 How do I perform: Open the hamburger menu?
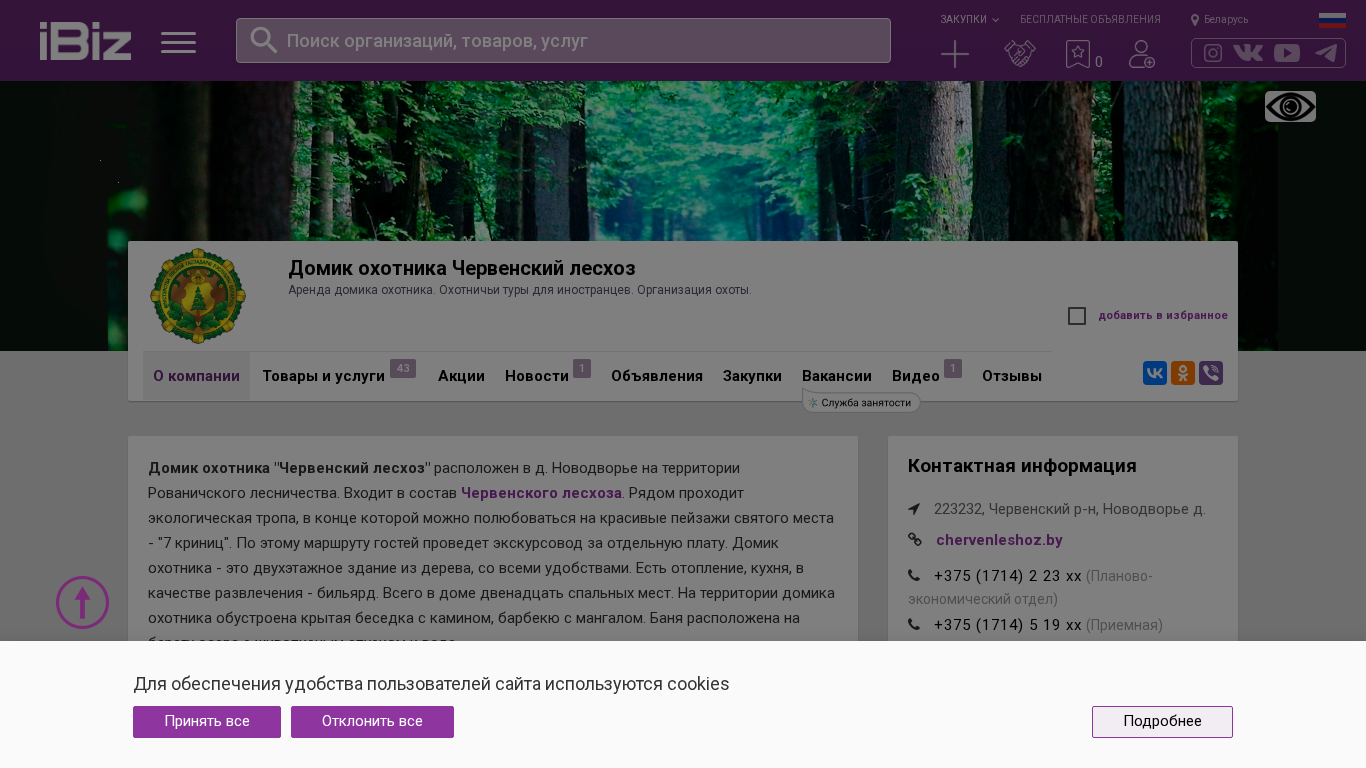(178, 42)
